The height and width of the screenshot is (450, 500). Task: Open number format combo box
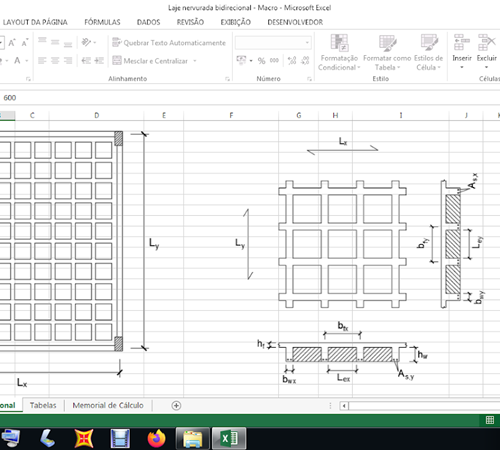click(273, 43)
